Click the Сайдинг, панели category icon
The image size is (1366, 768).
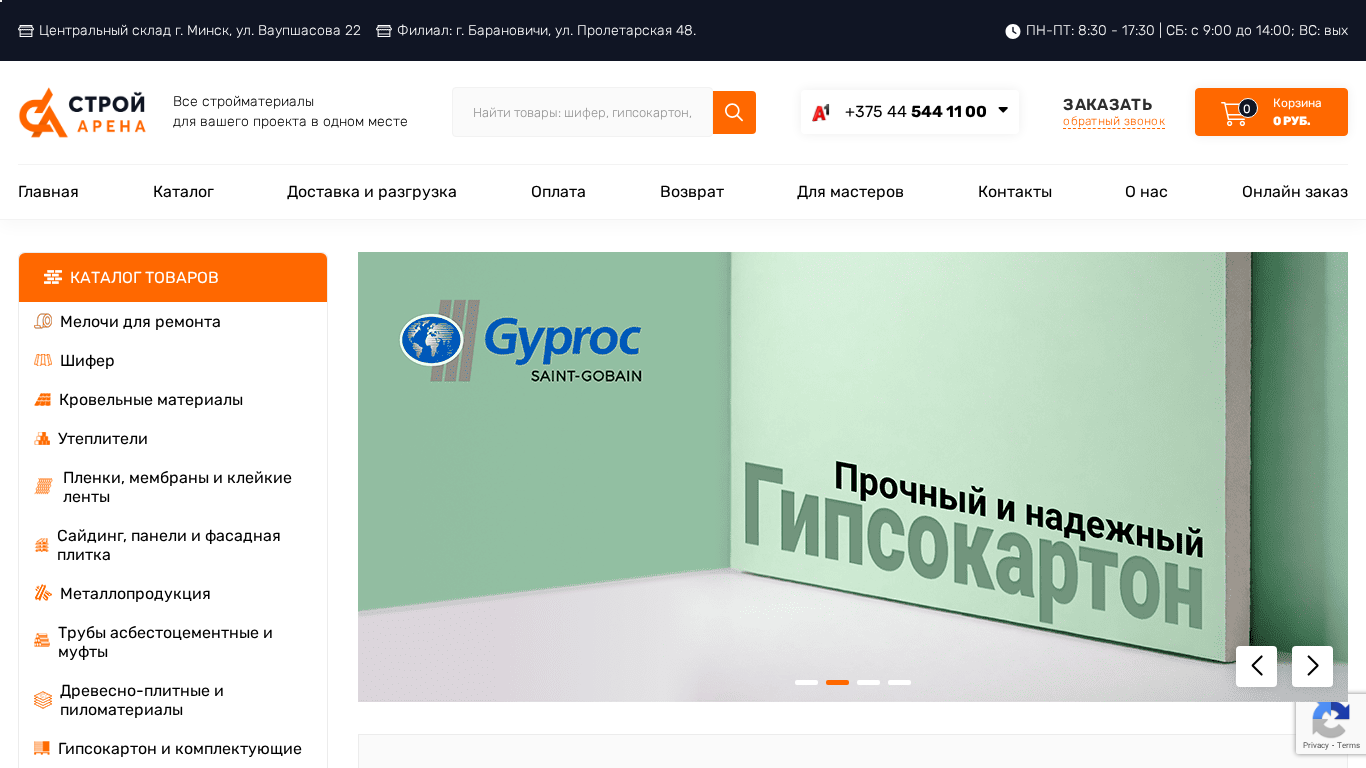point(42,545)
